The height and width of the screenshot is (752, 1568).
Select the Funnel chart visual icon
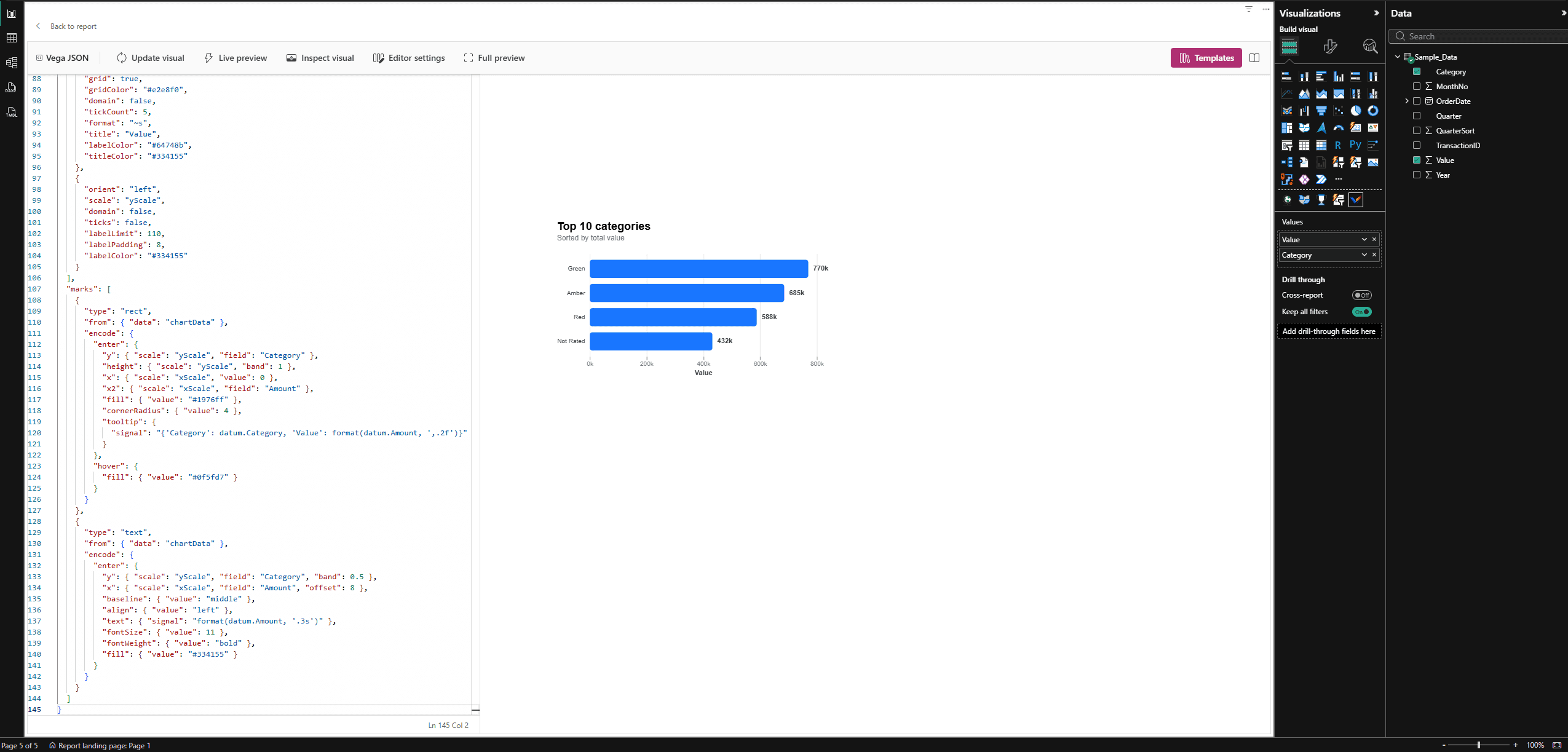coord(1321,111)
